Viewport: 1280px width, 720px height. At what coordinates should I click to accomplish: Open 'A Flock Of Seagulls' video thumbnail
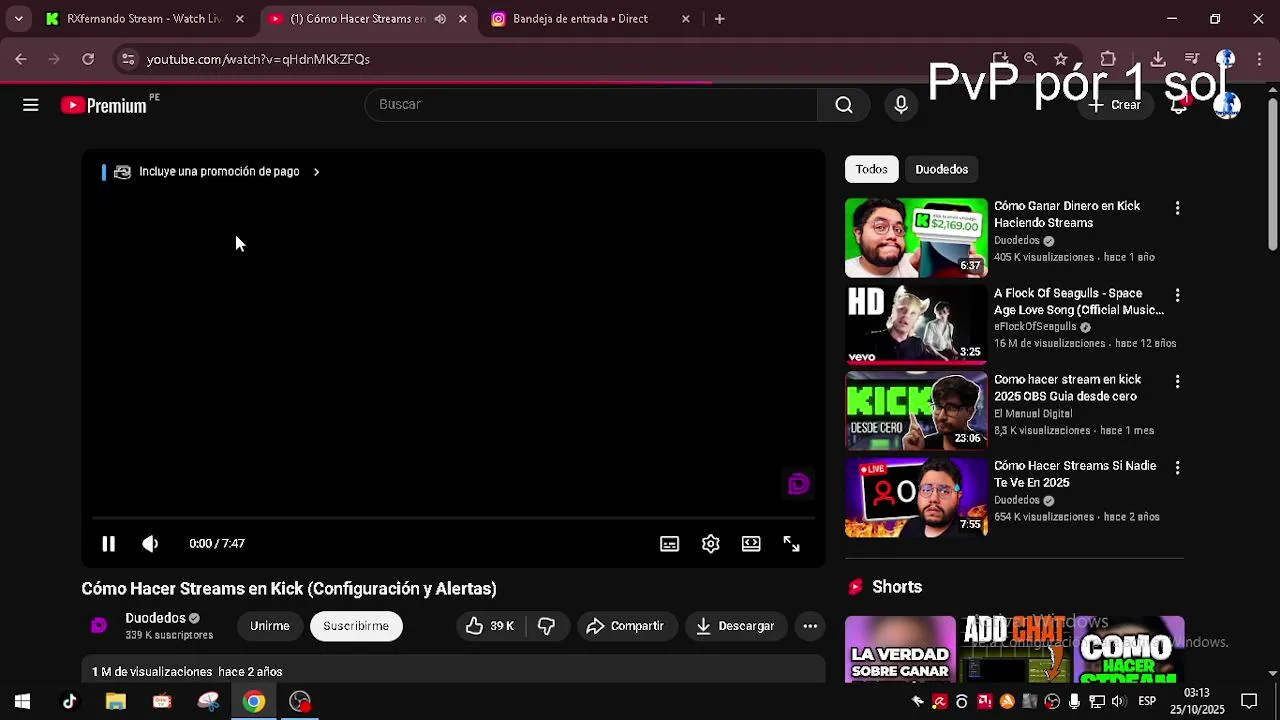(916, 325)
